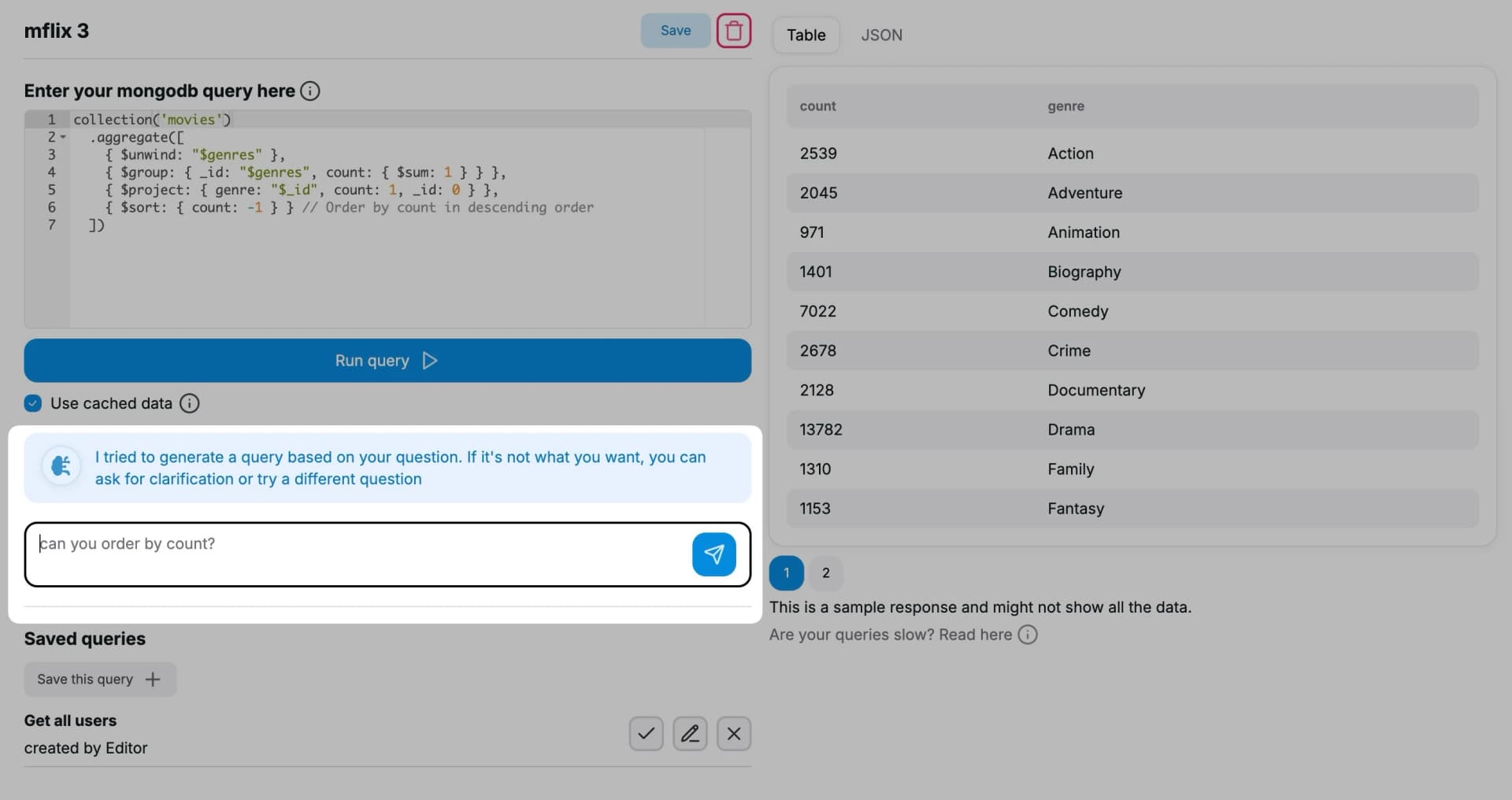Image resolution: width=1512 pixels, height=800 pixels.
Task: Click collection('movies') line in editor
Action: click(x=152, y=119)
